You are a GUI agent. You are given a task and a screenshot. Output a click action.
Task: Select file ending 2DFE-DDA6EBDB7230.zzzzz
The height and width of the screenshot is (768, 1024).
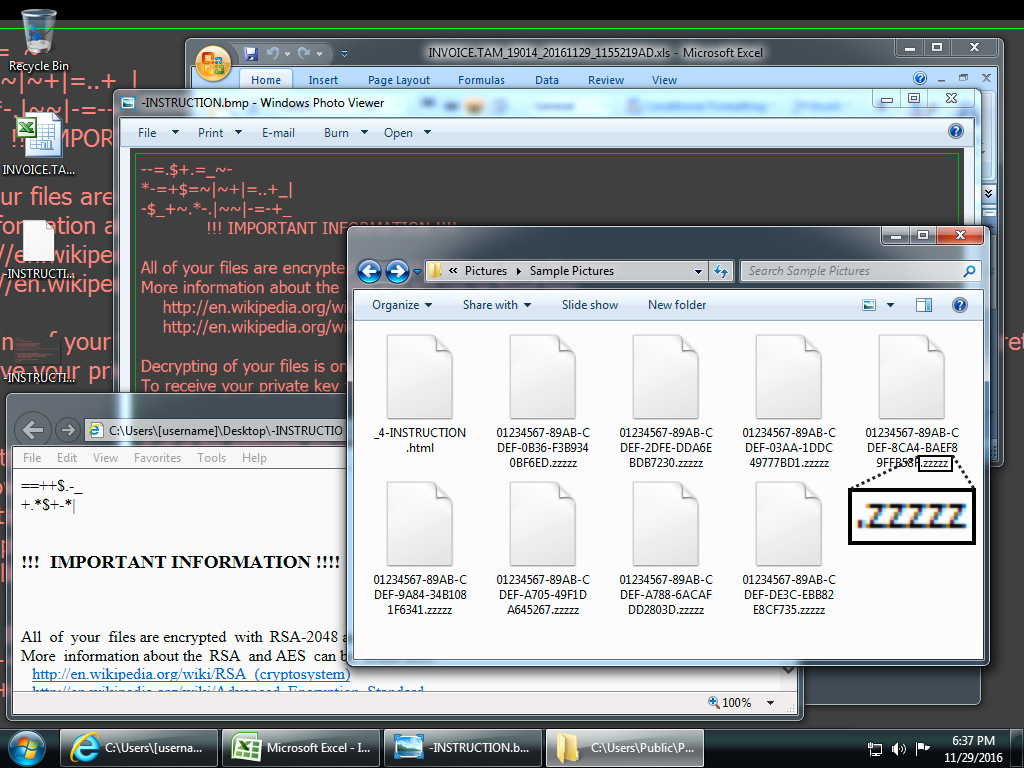[x=665, y=402]
